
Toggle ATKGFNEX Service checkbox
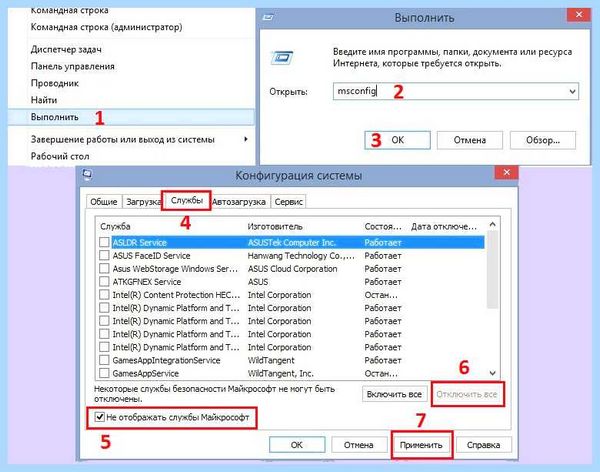(104, 282)
